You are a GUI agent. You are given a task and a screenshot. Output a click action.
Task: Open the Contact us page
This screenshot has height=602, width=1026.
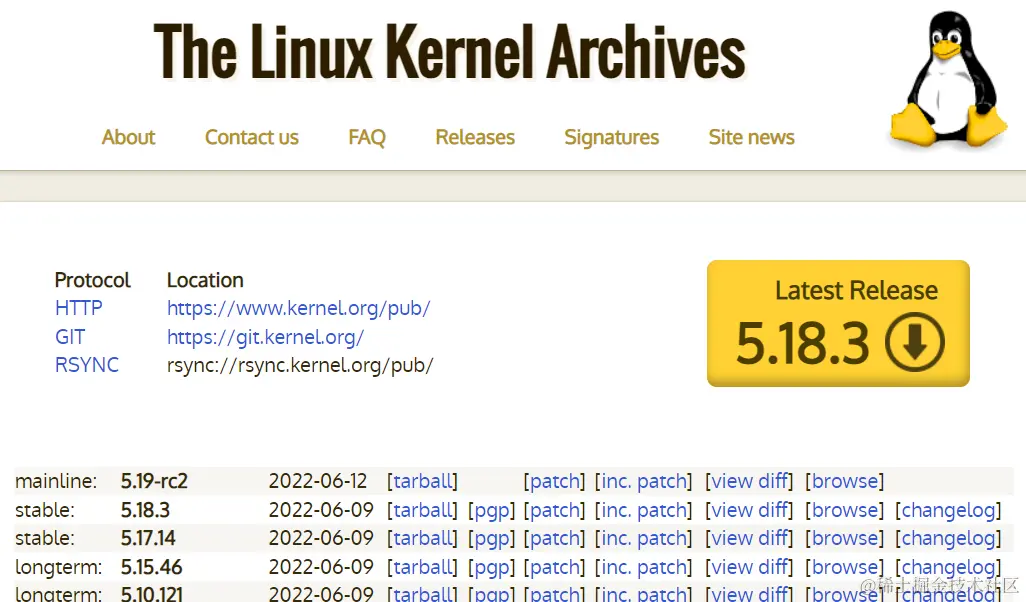[x=251, y=137]
